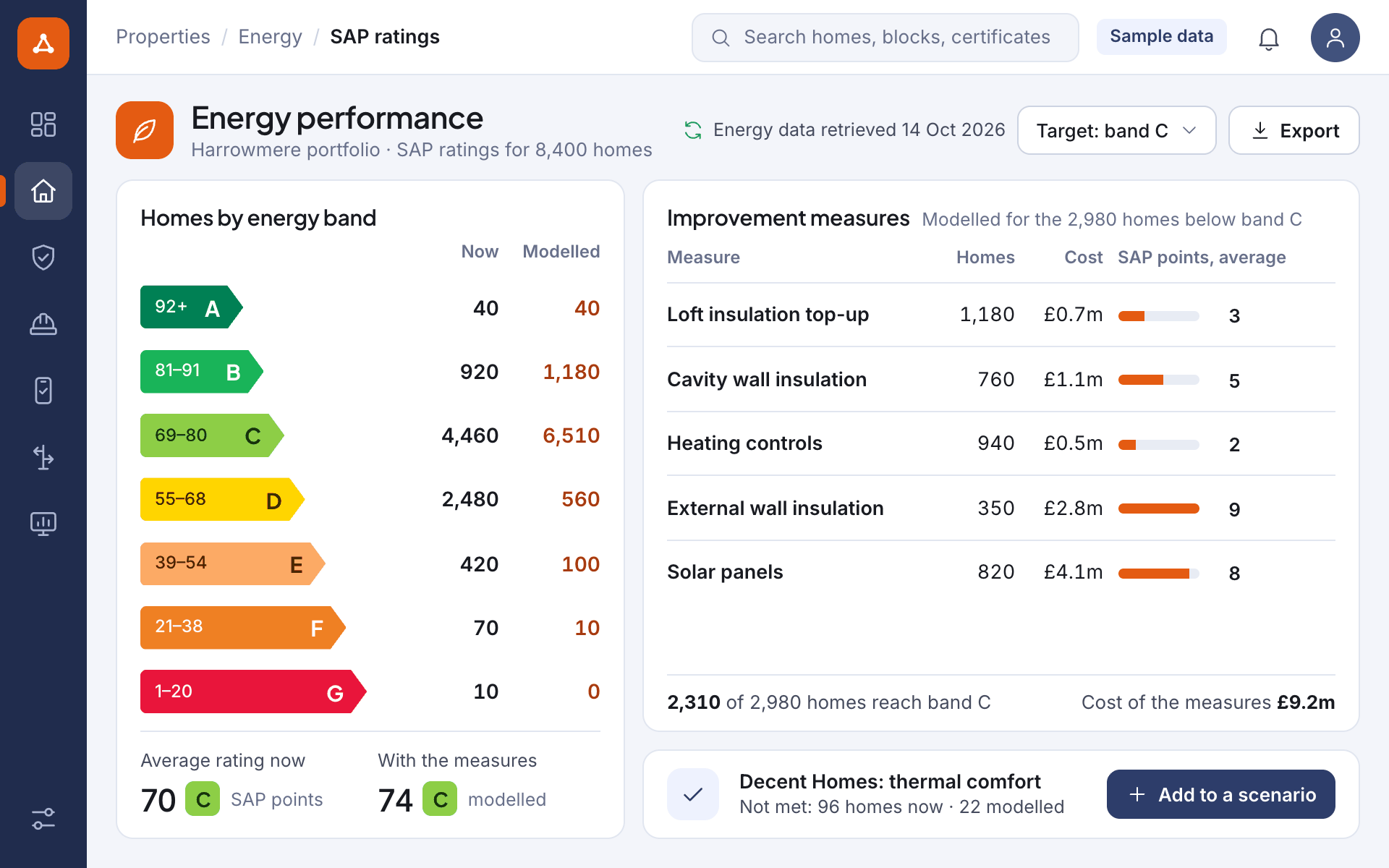Open the clipboard check sidebar icon
Image resolution: width=1389 pixels, height=868 pixels.
(x=43, y=391)
